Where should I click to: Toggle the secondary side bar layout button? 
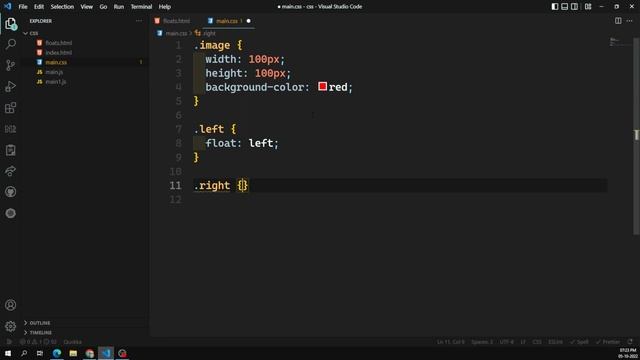[574, 7]
